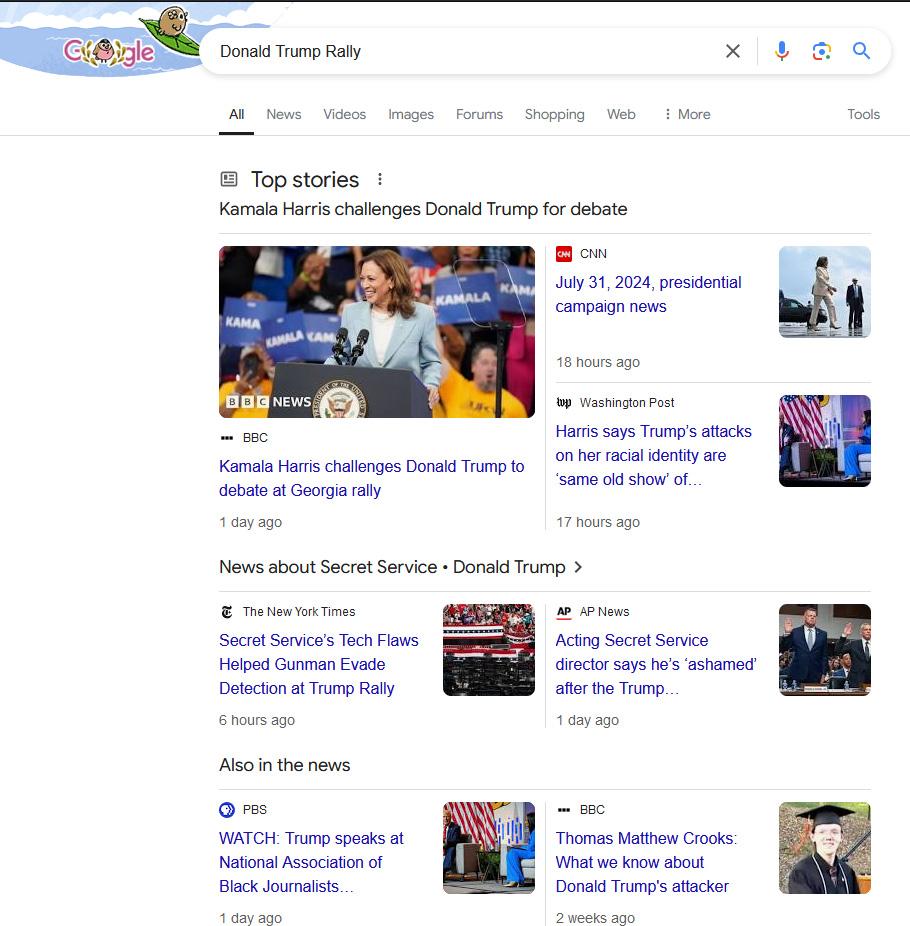Click the PBS source name

point(255,810)
